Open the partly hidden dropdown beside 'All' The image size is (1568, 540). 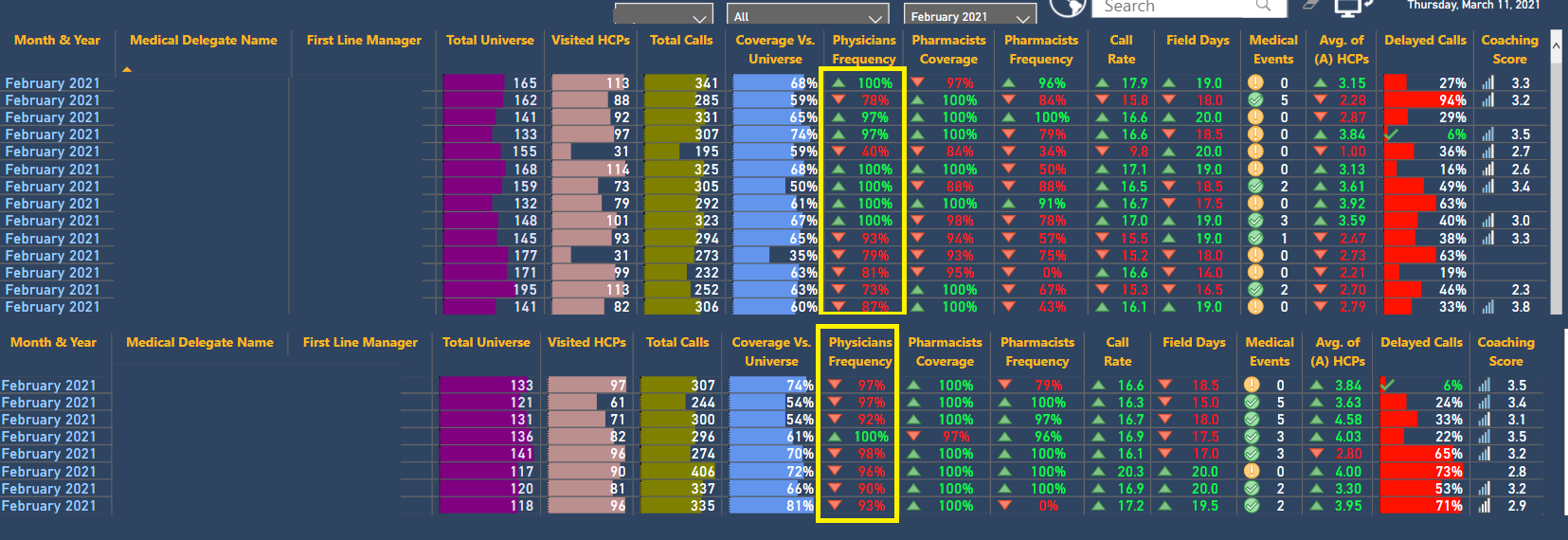[664, 13]
